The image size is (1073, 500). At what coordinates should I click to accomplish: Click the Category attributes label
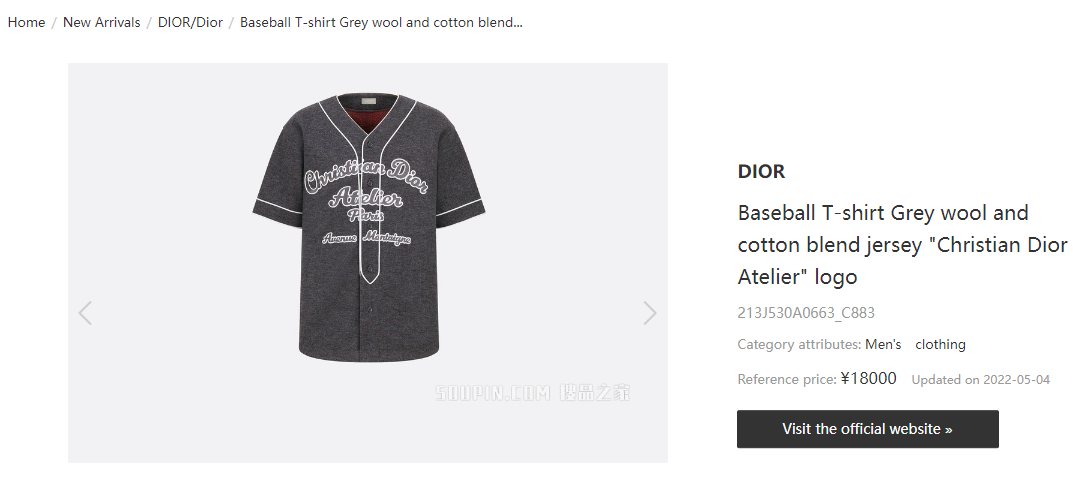tap(799, 344)
